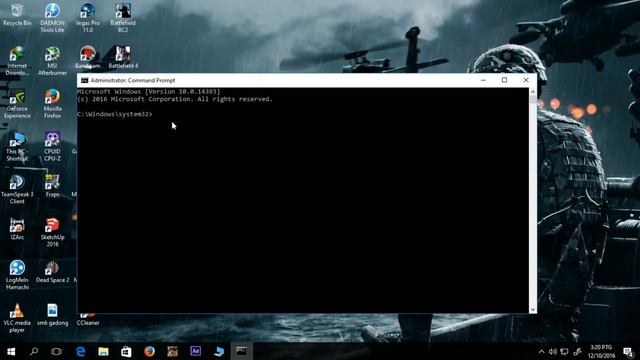Open Action Center notifications icon
The width and height of the screenshot is (640, 360).
(x=629, y=351)
